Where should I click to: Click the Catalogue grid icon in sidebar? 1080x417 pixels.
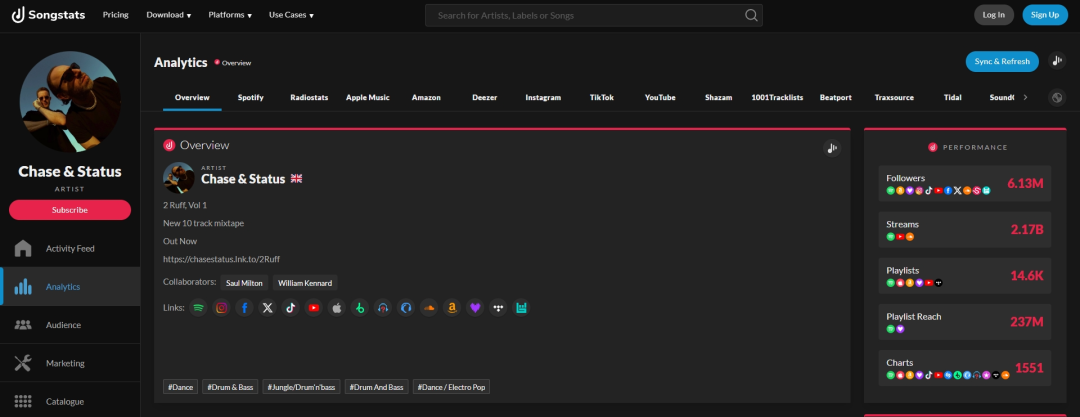pos(23,401)
